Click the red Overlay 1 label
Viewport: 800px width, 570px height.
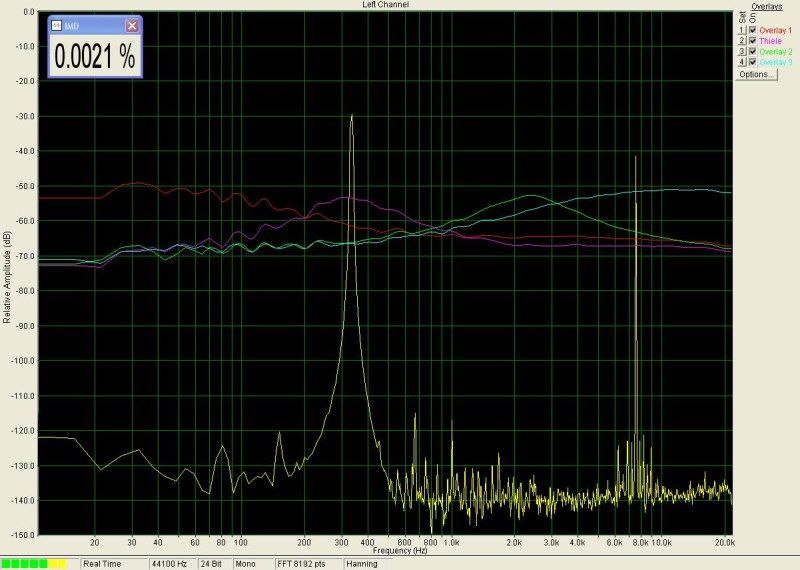[x=776, y=31]
